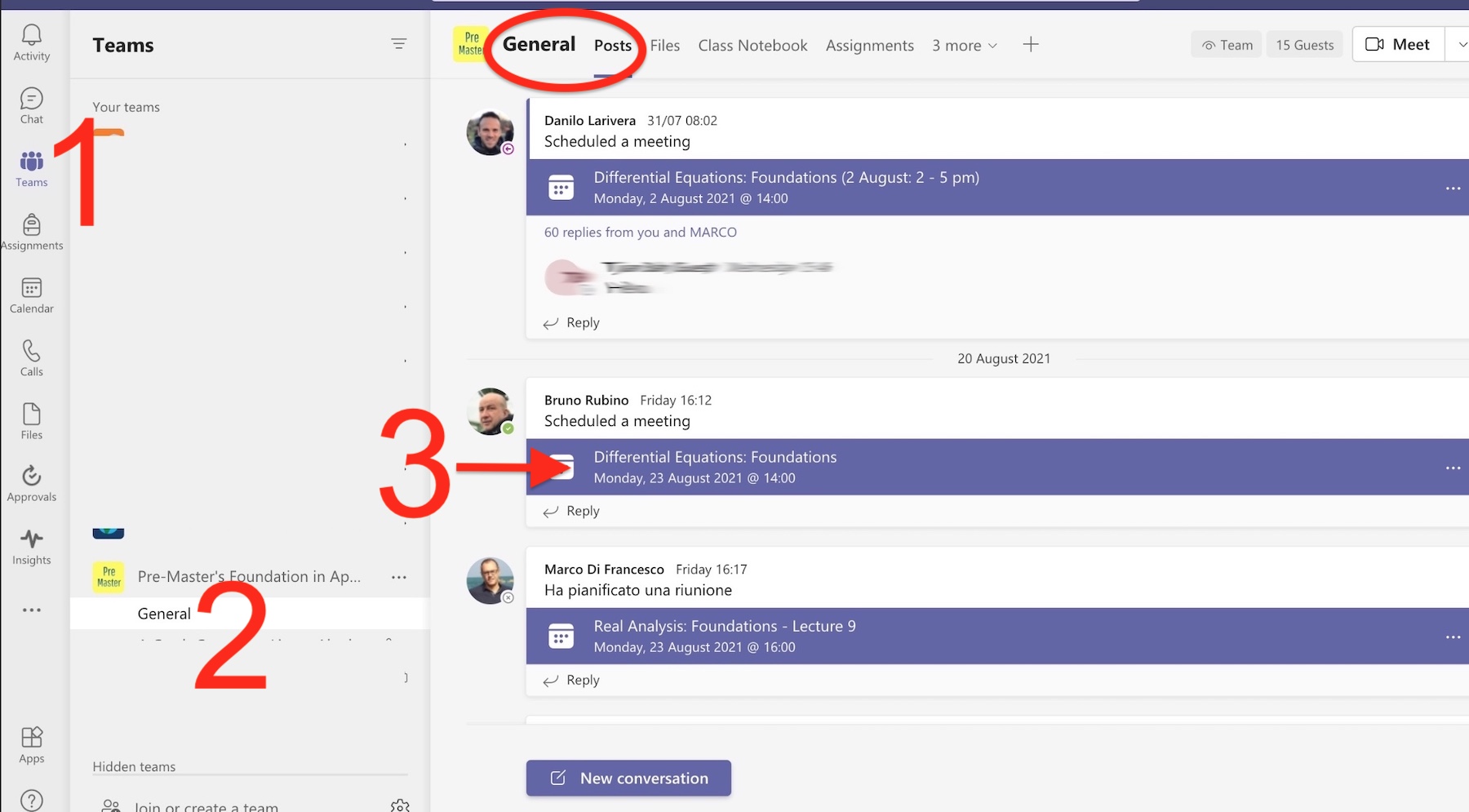
Task: Open the Meet options dropdown arrow
Action: (x=1460, y=45)
